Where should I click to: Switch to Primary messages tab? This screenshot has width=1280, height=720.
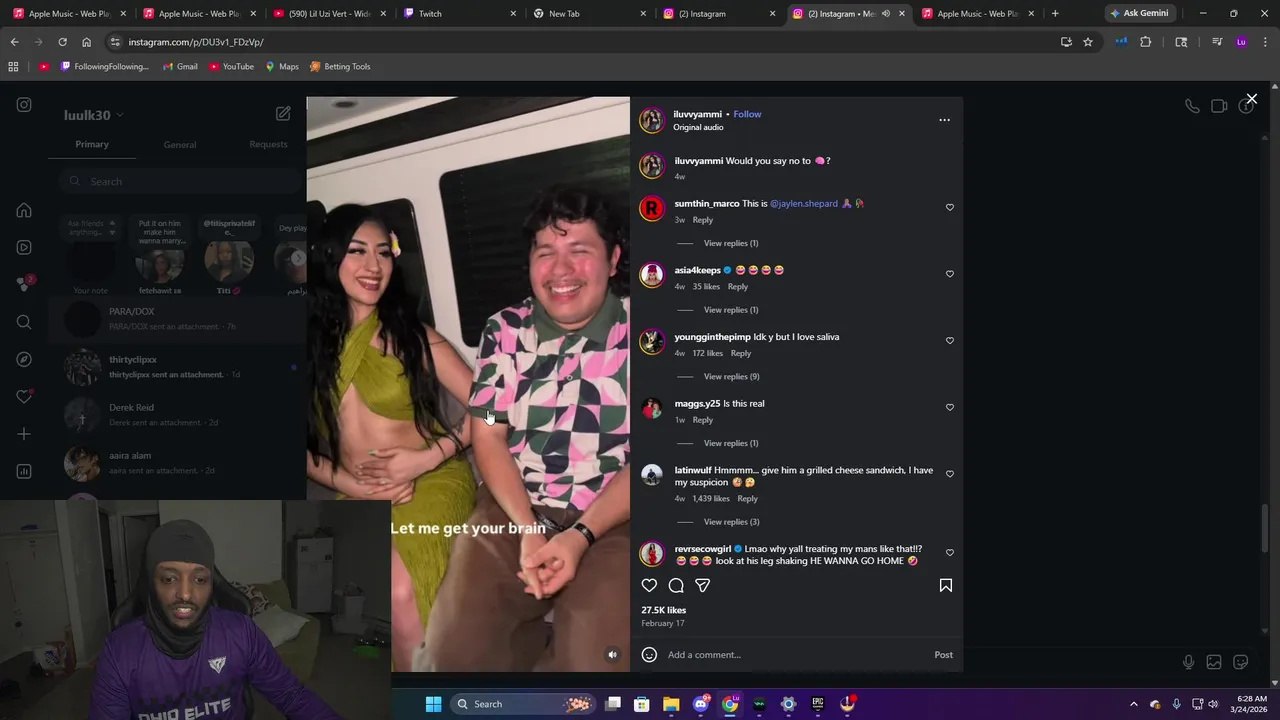pyautogui.click(x=92, y=144)
